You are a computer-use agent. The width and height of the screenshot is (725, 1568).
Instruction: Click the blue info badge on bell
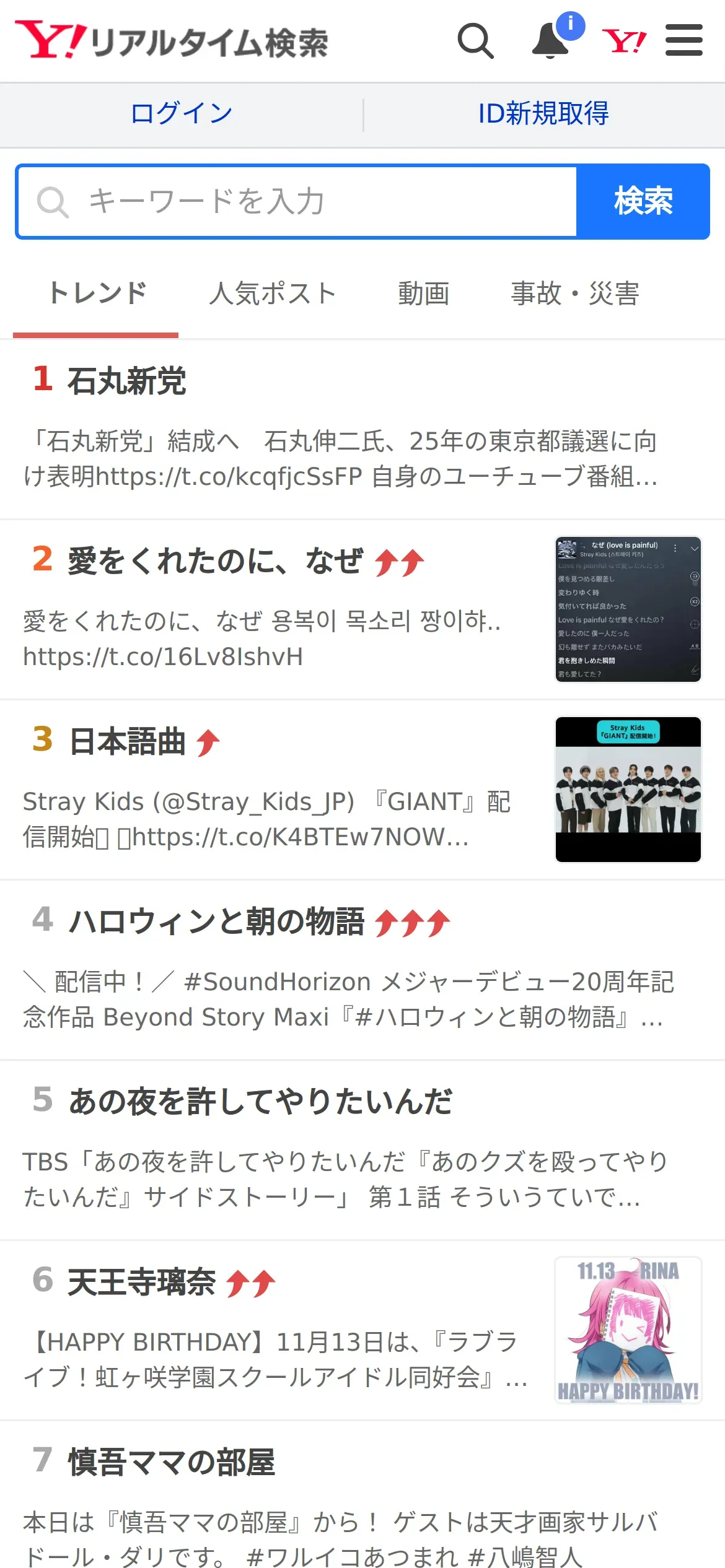coord(571,25)
